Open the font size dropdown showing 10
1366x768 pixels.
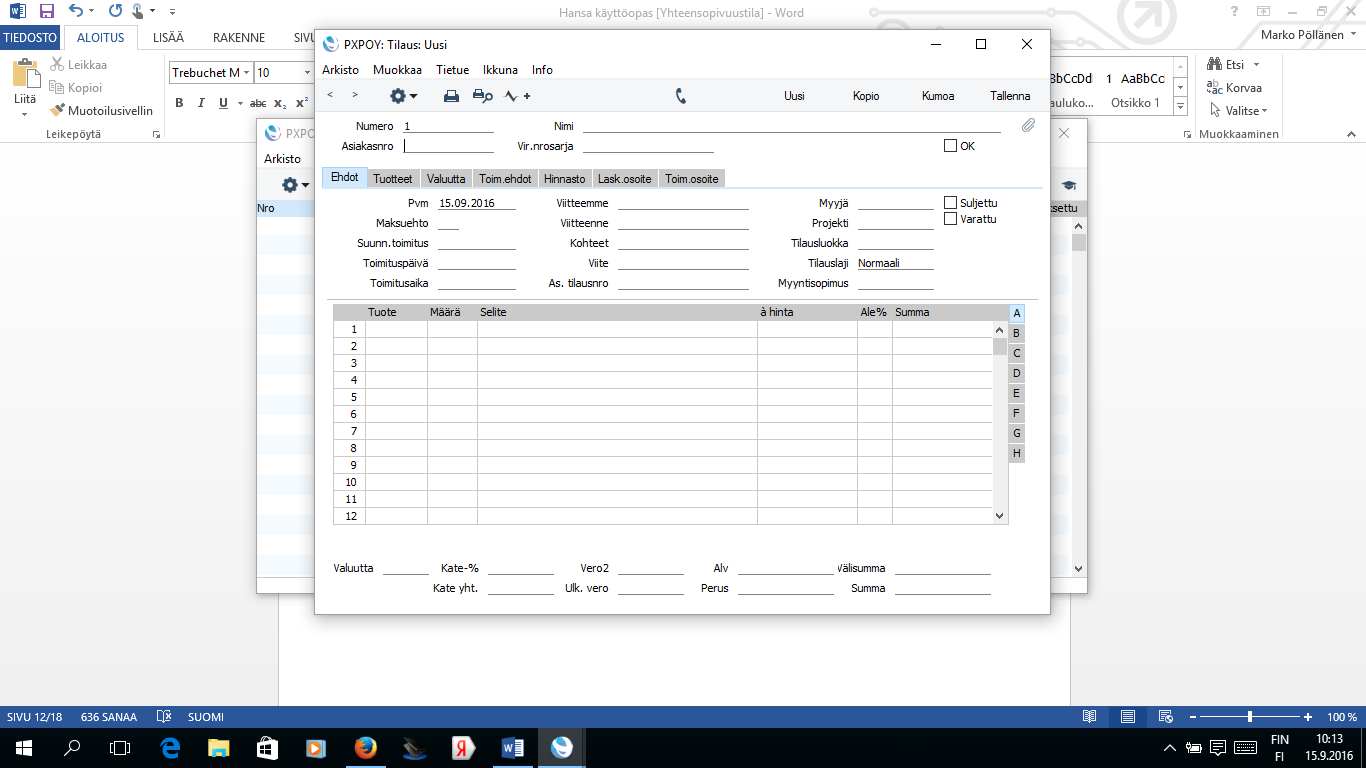pos(307,73)
